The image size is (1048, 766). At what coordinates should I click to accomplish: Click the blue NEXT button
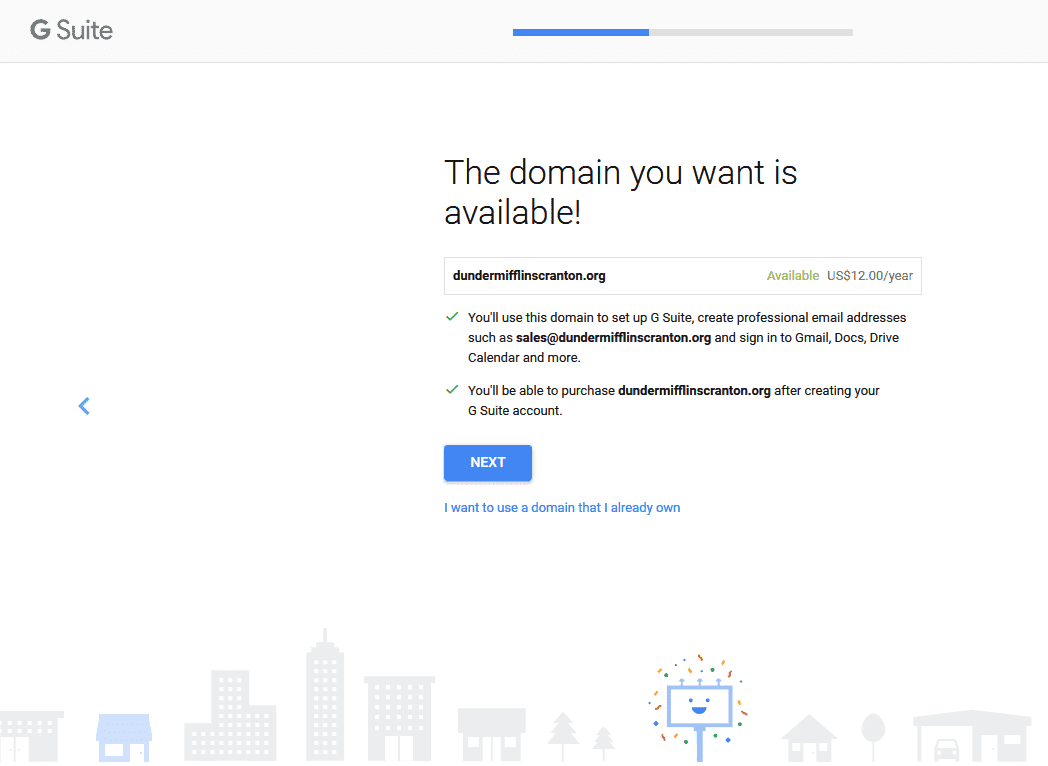pos(488,463)
